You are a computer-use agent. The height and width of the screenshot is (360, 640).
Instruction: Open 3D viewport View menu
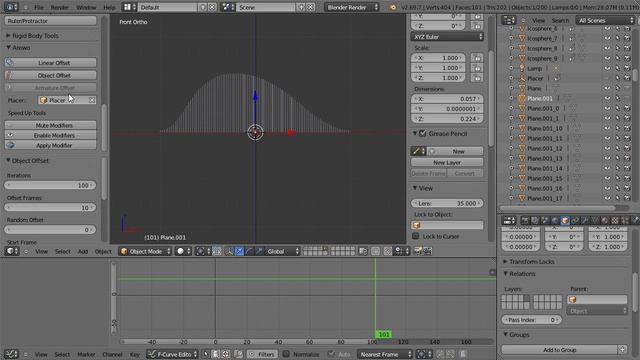(42, 251)
